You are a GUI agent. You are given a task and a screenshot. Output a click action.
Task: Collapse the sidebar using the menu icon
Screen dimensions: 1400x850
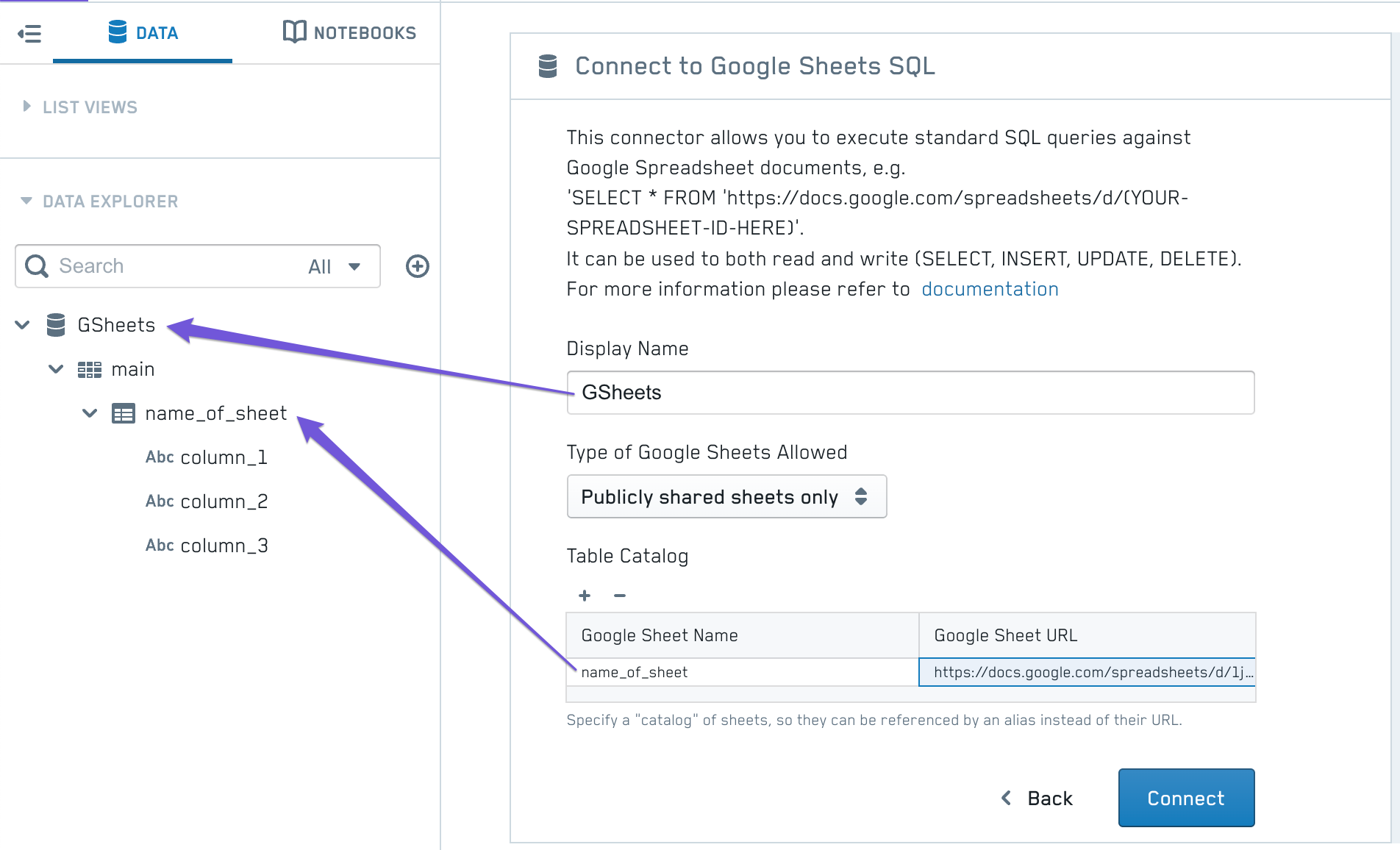tap(29, 34)
